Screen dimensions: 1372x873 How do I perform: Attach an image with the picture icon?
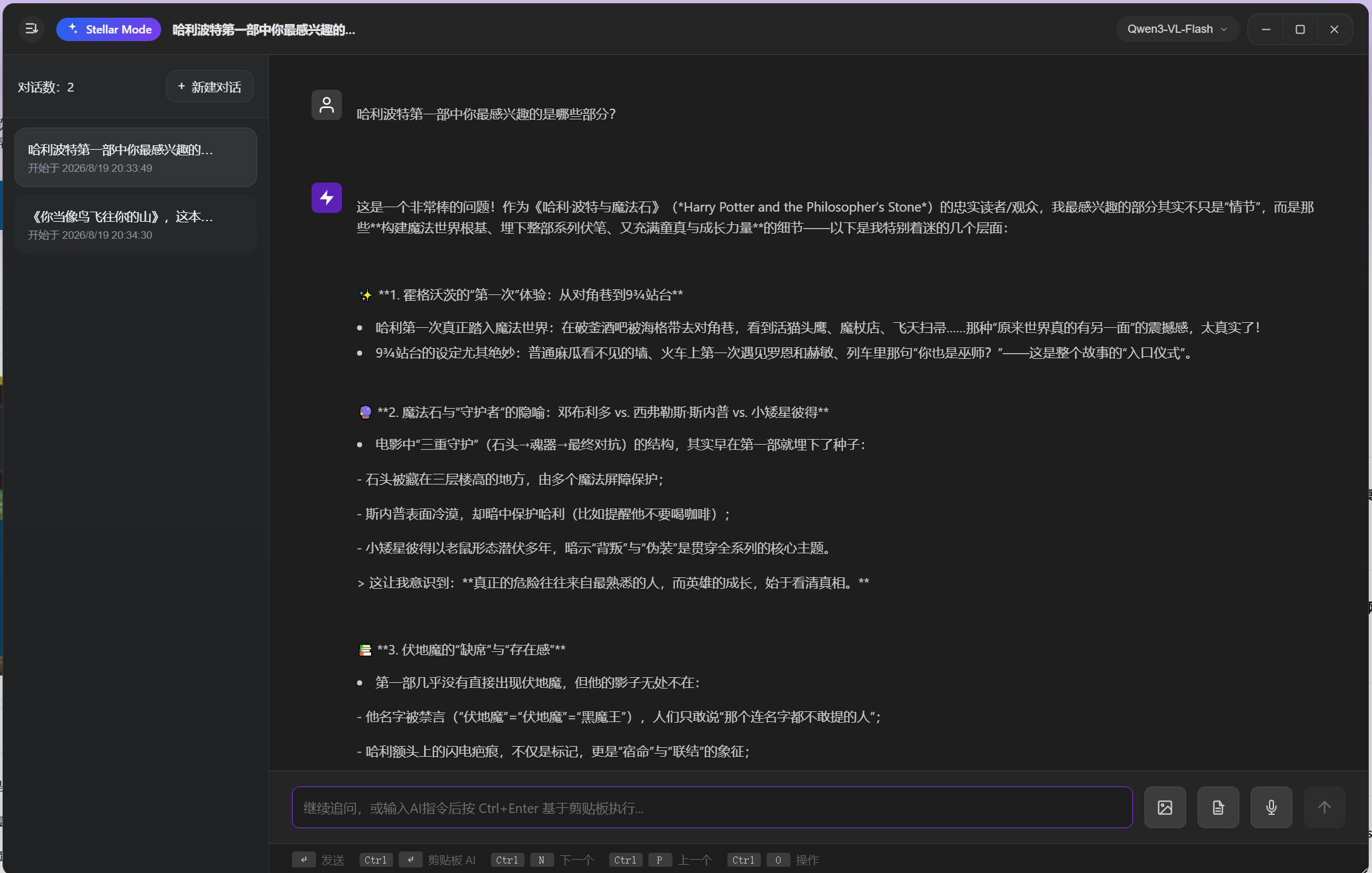click(x=1165, y=807)
